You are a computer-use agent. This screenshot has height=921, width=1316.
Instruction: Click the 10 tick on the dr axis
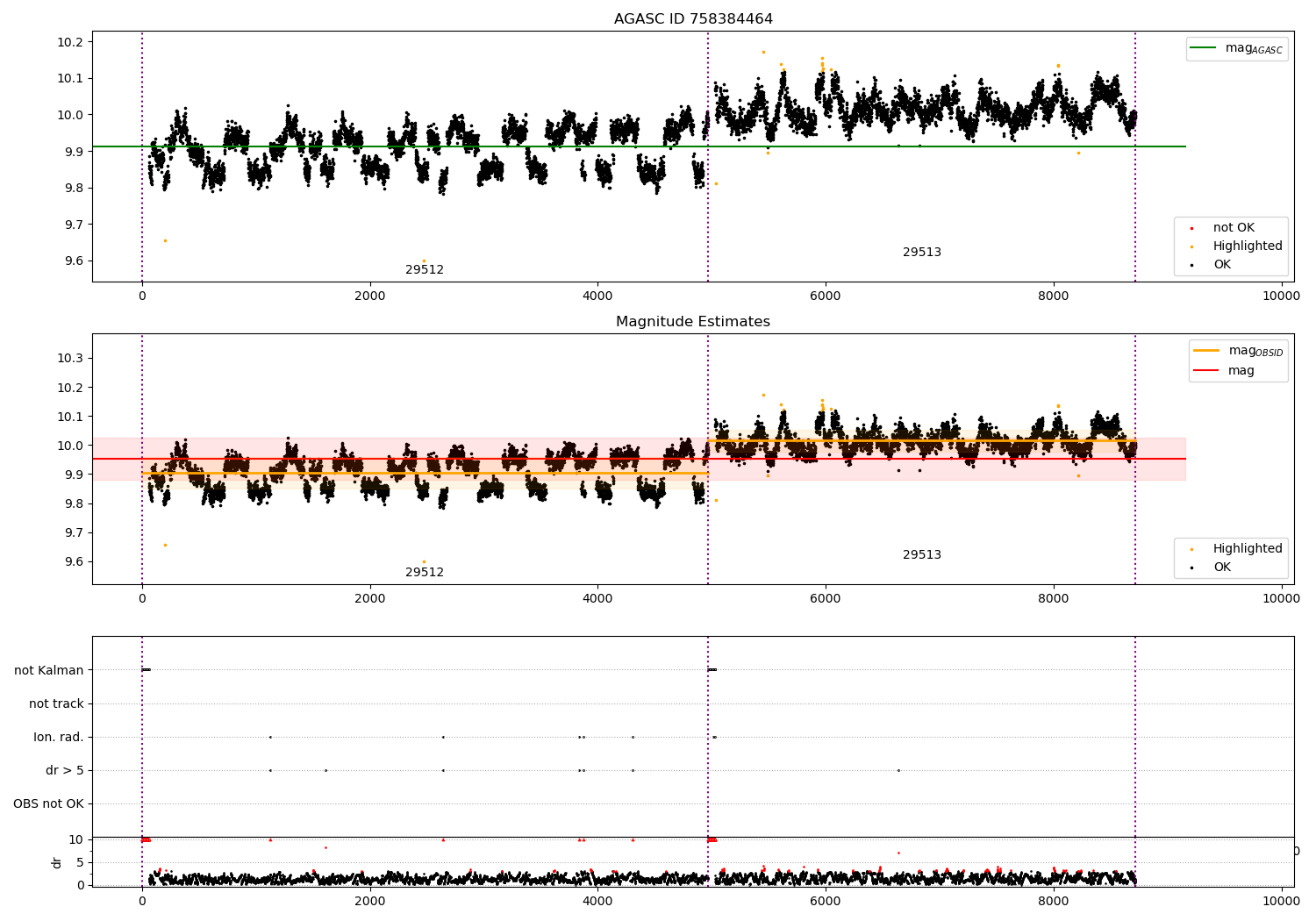(78, 840)
